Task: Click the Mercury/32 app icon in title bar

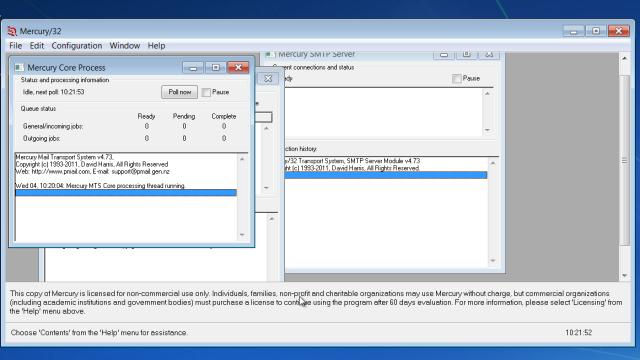Action: [x=12, y=31]
